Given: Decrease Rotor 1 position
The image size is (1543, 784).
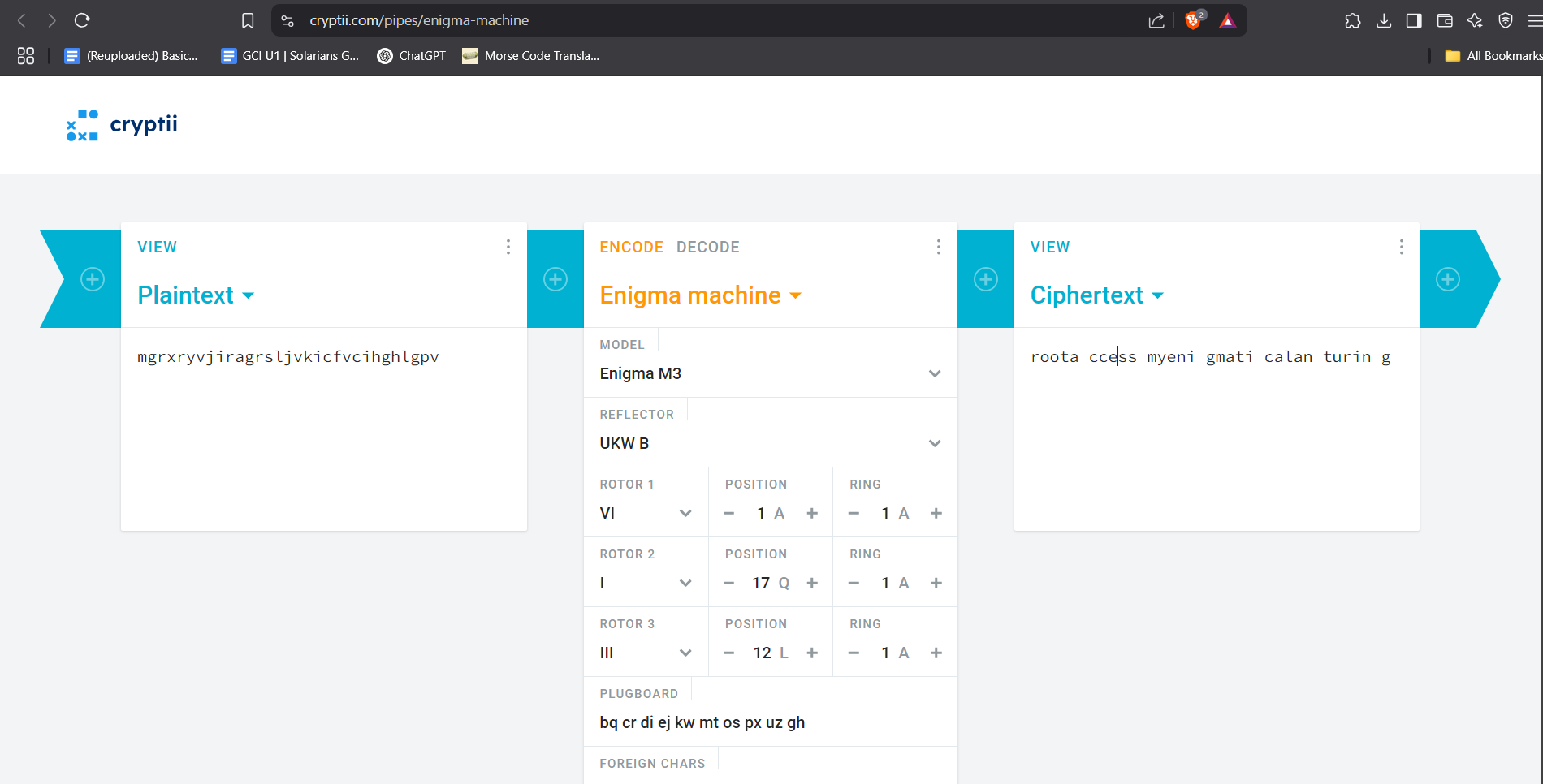Looking at the screenshot, I should click(729, 513).
